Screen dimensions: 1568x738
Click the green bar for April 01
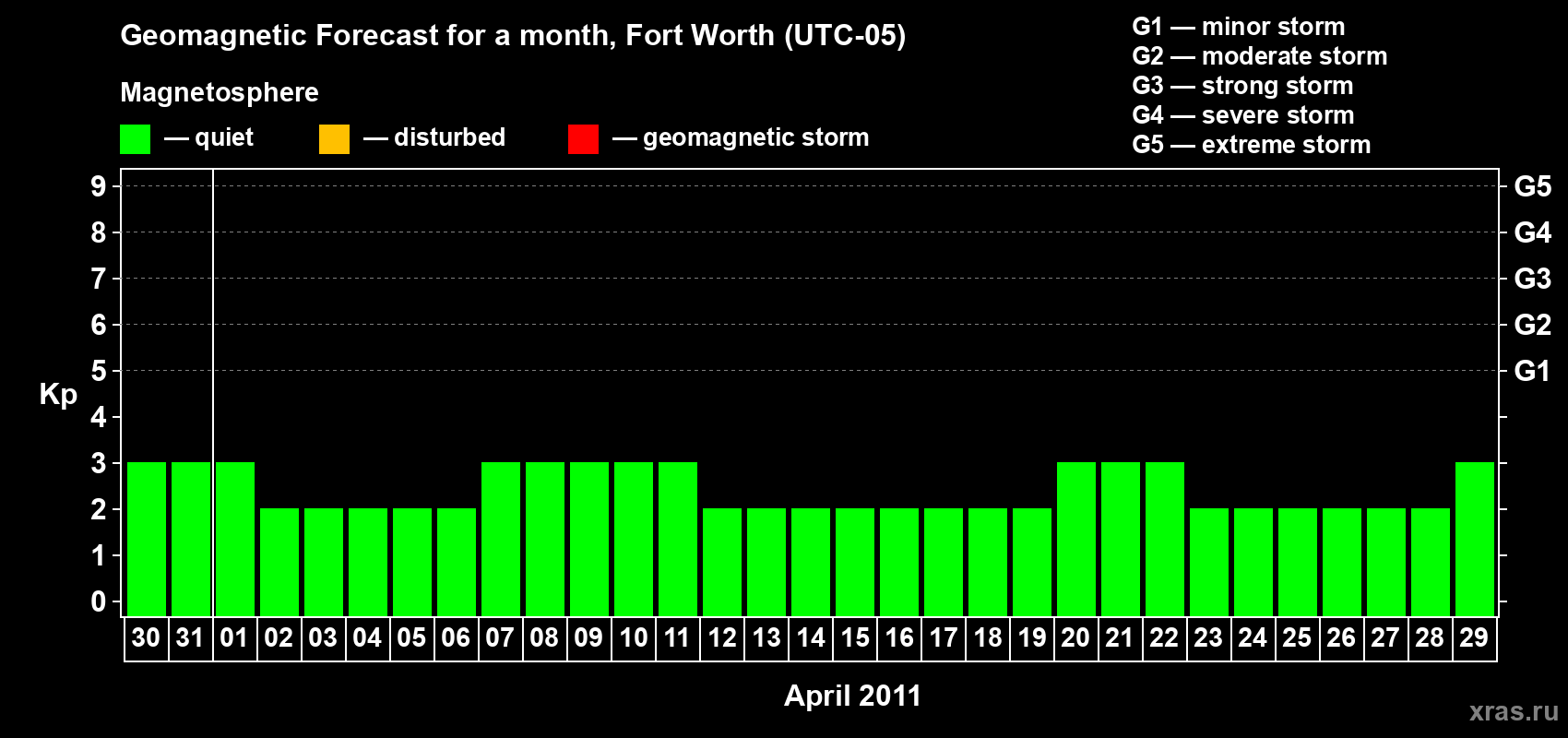235,539
